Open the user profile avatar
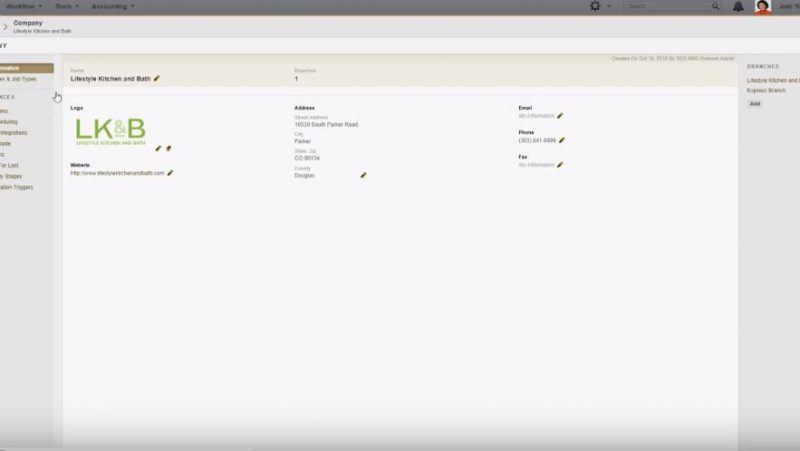Screen dimensions: 800x451 click(x=762, y=7)
